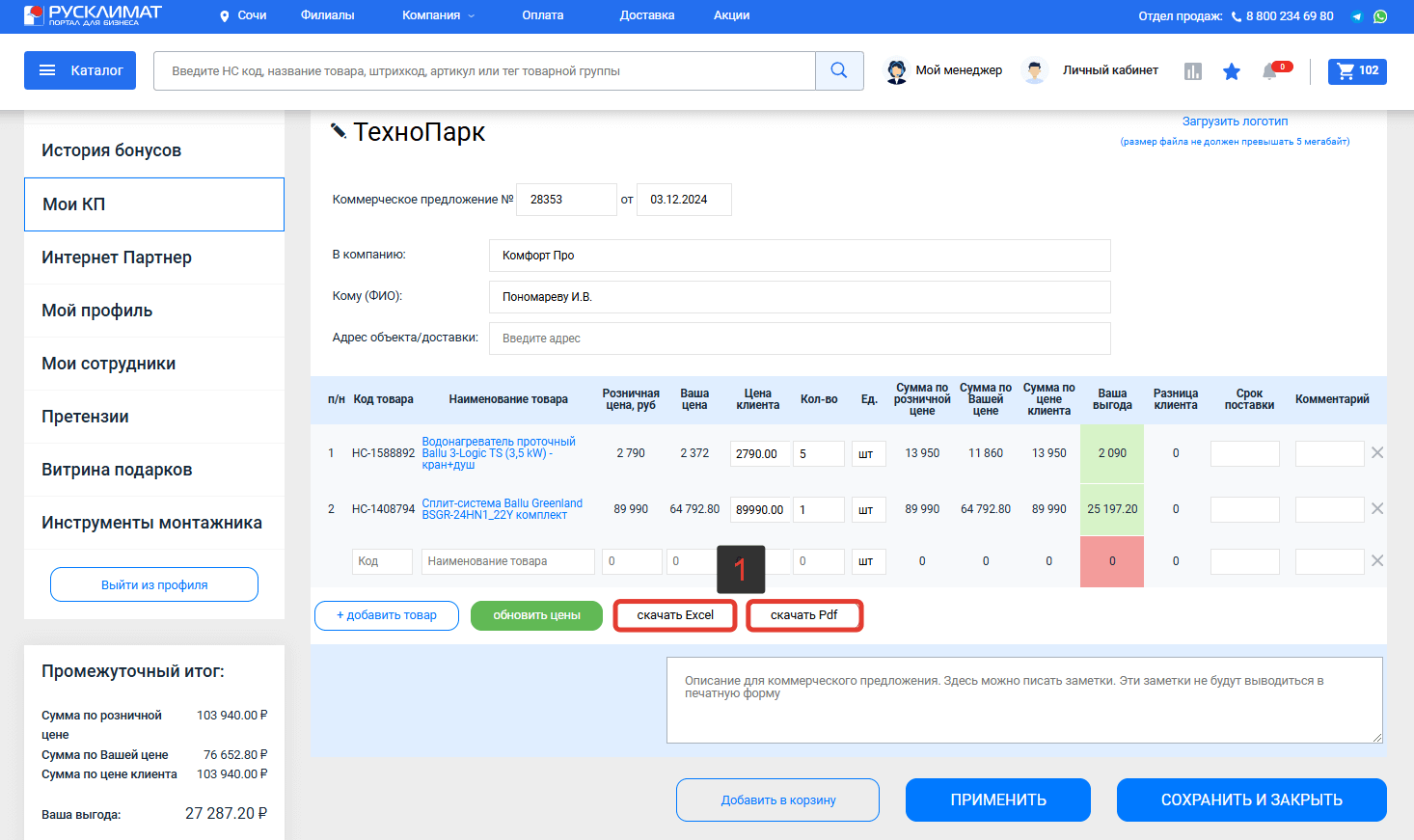Click the обновить цены green button

[x=536, y=615]
